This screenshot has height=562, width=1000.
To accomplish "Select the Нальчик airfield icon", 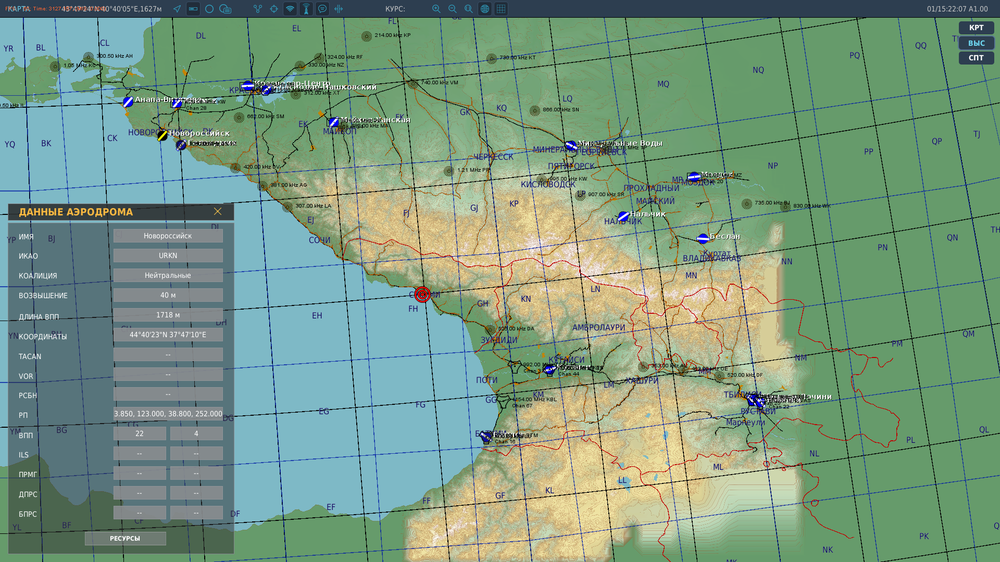I will coord(623,217).
